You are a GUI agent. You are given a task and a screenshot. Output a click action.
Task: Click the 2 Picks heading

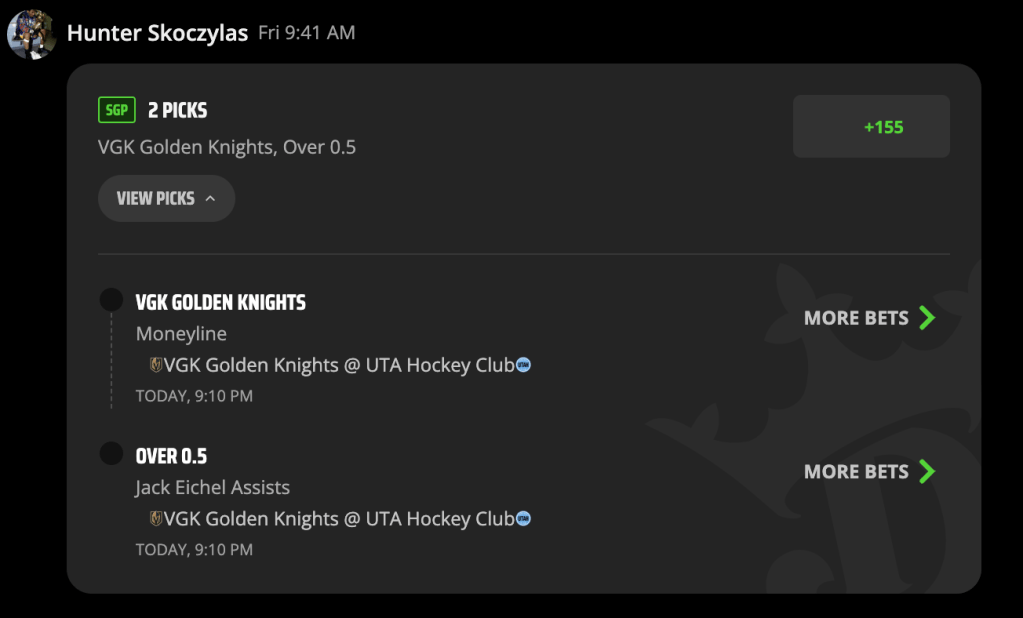coord(177,110)
